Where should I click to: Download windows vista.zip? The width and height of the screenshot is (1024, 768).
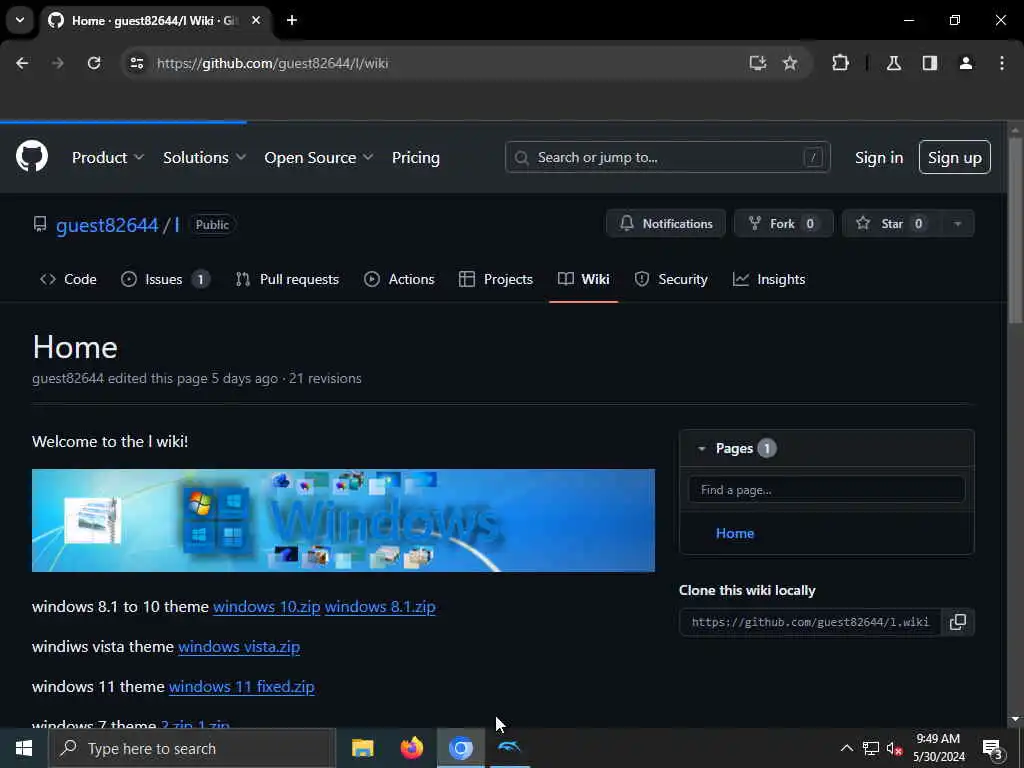239,647
